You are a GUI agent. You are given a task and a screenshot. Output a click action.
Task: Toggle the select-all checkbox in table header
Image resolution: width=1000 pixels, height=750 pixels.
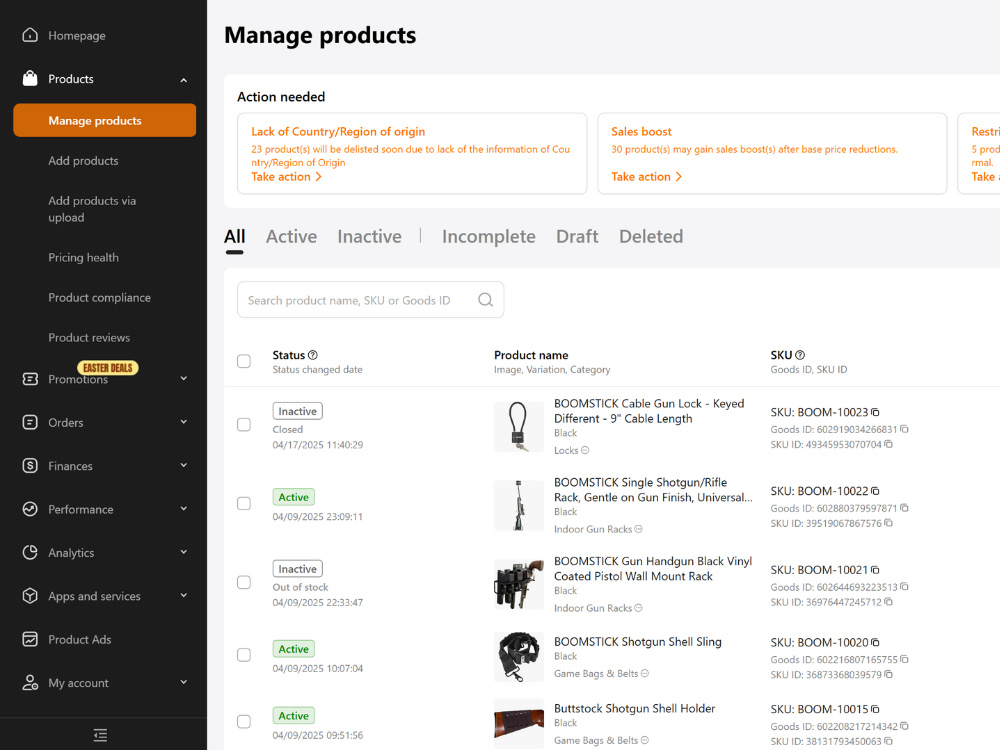tap(244, 361)
